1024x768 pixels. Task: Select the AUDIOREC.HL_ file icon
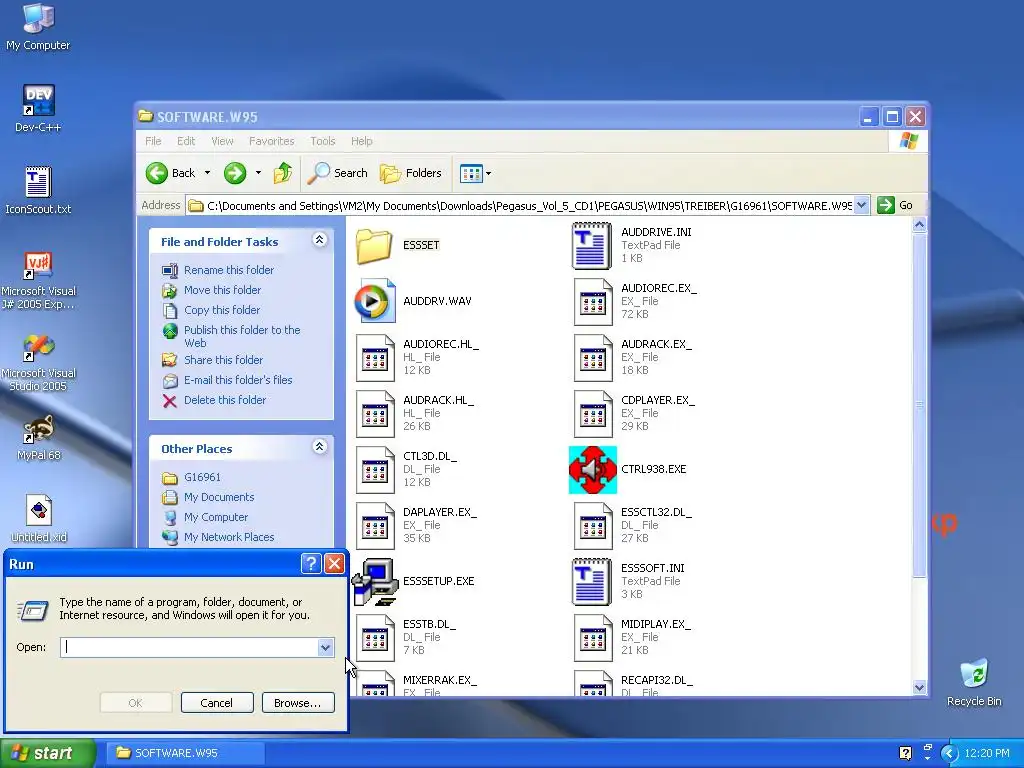pos(375,358)
